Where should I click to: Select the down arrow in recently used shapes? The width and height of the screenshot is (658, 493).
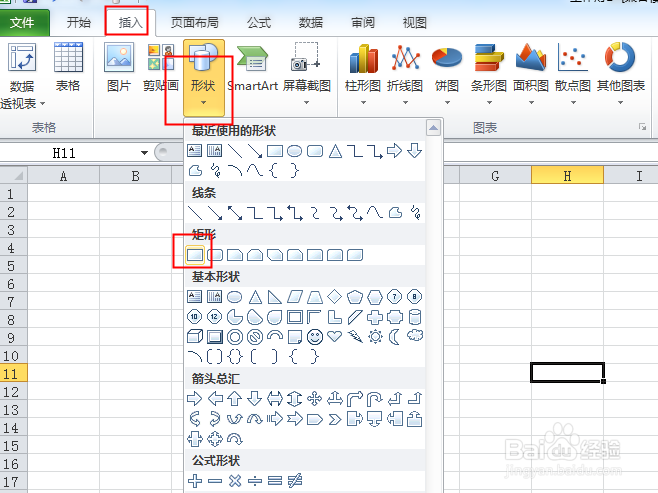click(x=414, y=151)
